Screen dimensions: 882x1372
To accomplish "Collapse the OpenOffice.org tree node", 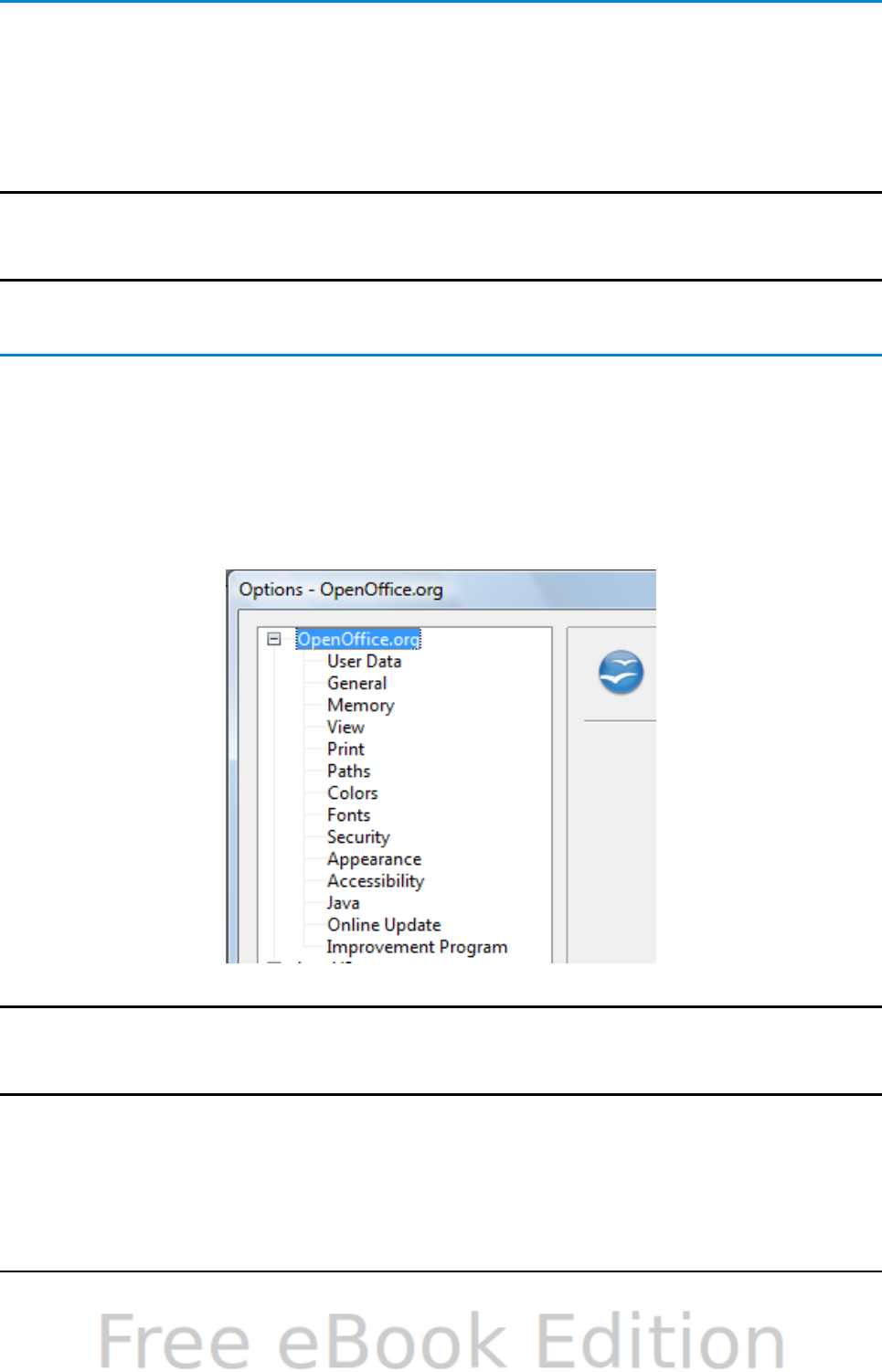I will [274, 639].
